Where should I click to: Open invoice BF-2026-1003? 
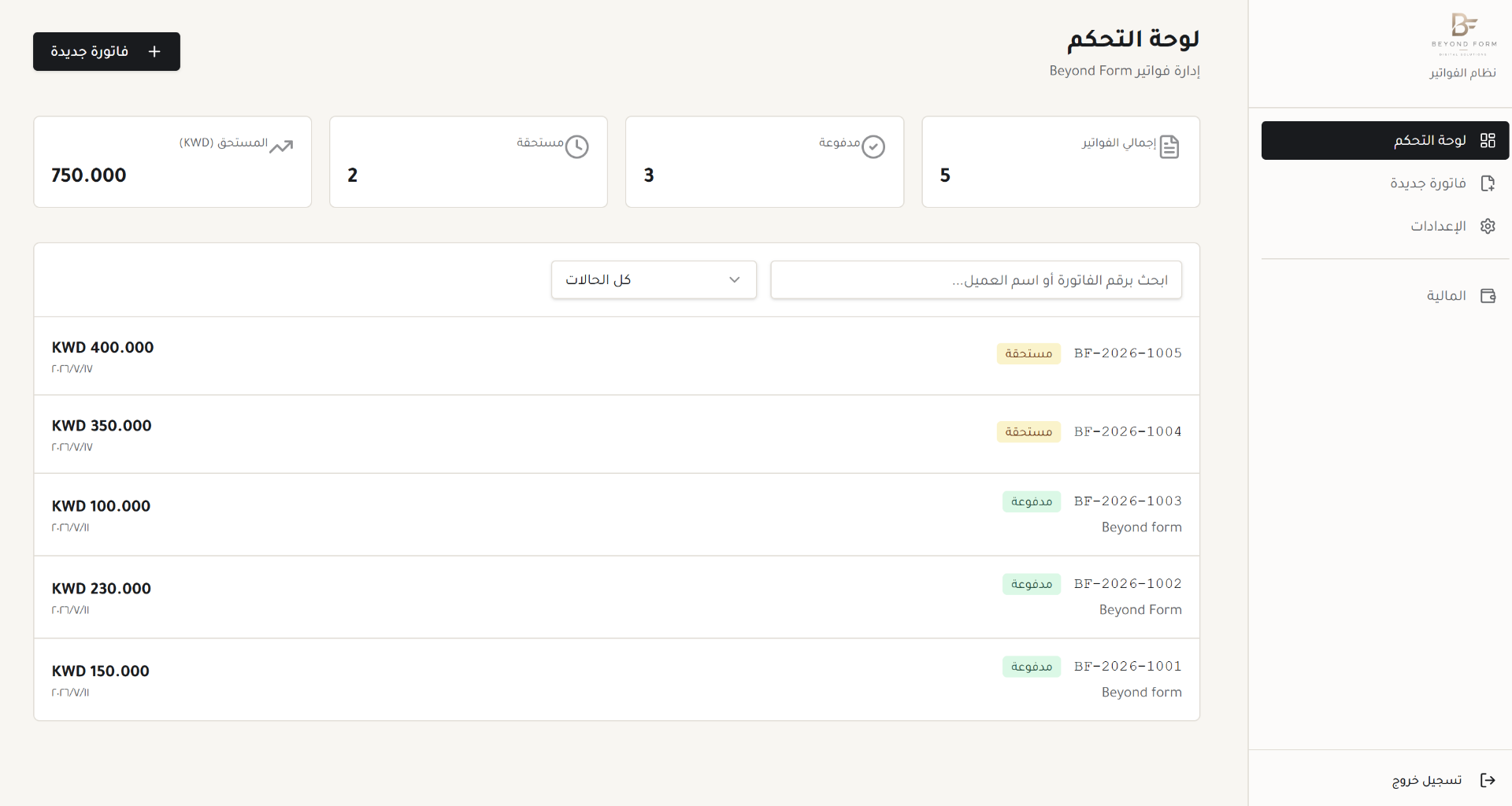click(x=617, y=514)
